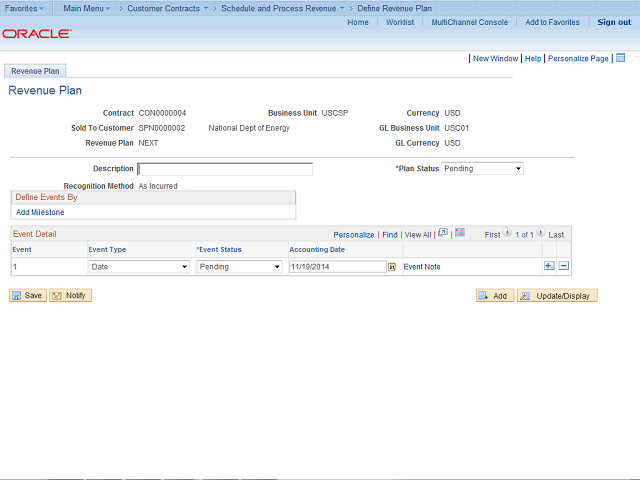This screenshot has width=640, height=480.
Task: Click Event Status column header
Action: click(x=219, y=249)
